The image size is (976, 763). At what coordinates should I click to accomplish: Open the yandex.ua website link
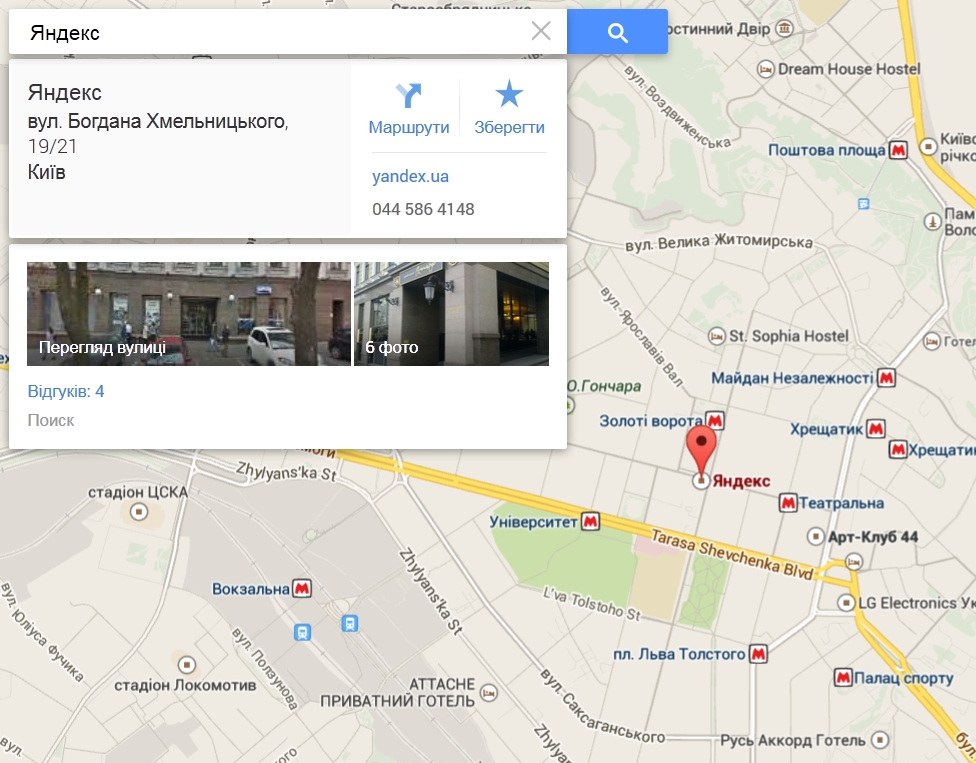[410, 177]
